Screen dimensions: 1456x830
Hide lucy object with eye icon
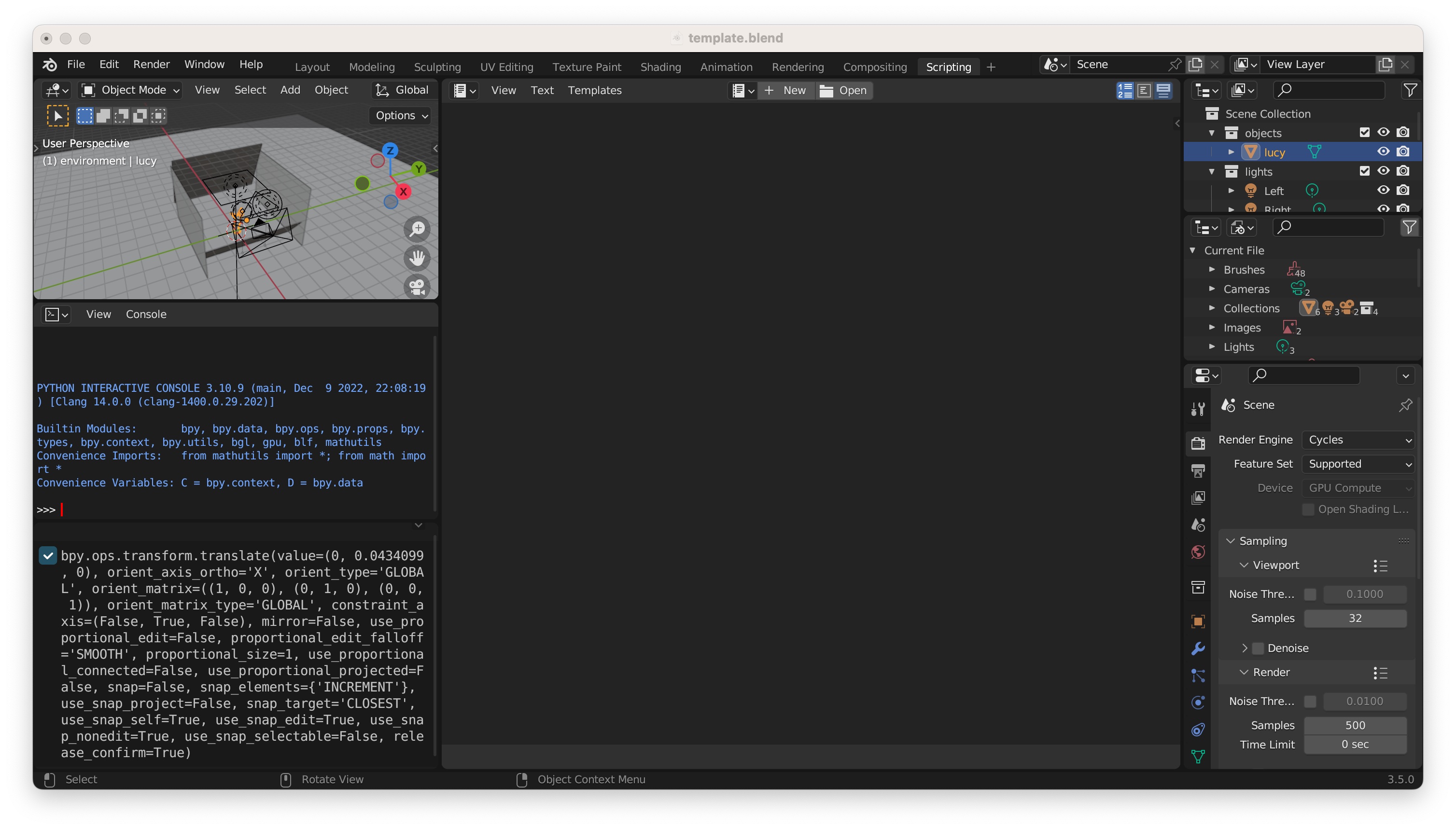(1383, 152)
